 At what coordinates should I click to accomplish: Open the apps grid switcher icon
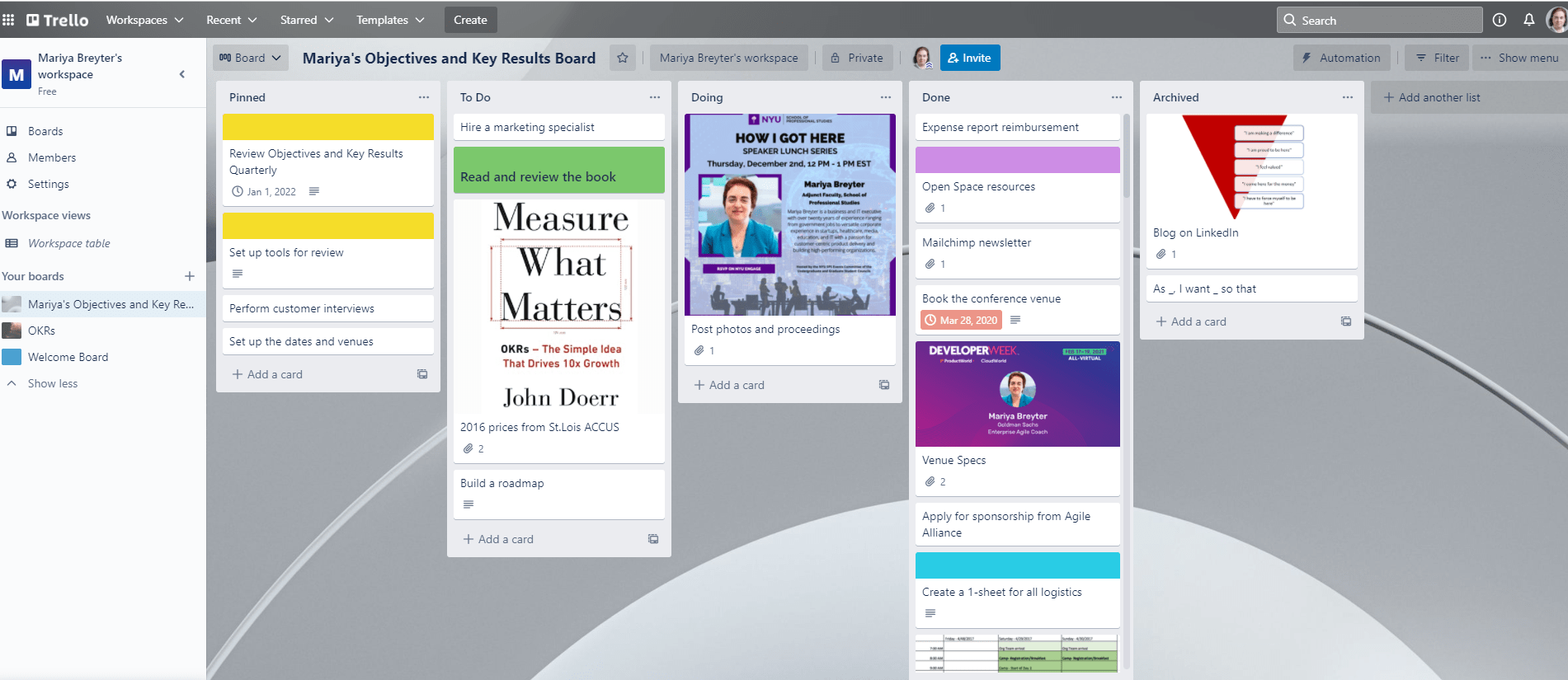8,20
